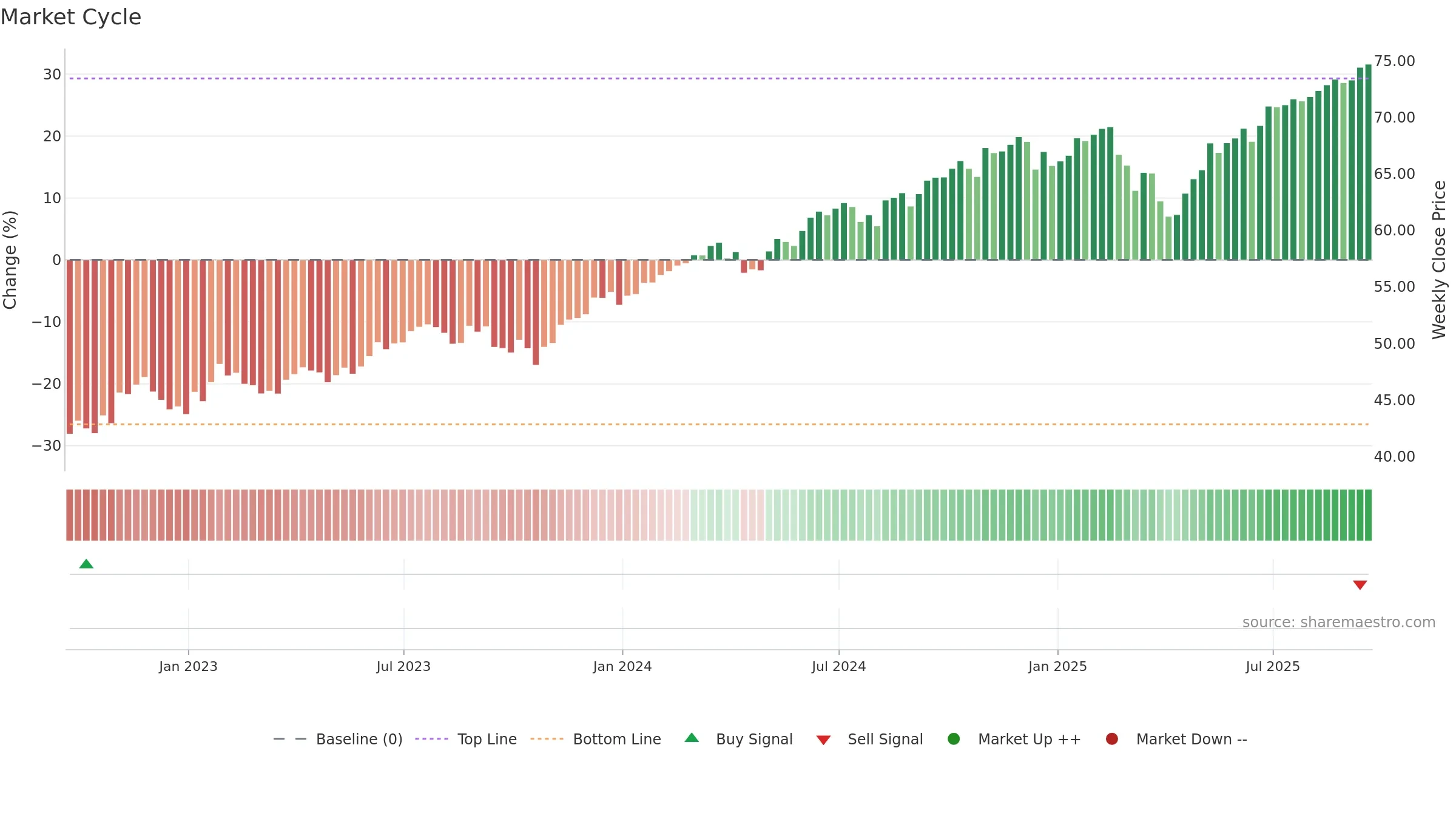Click the tallest green bar at chart's right end
The height and width of the screenshot is (819, 1456).
click(1368, 162)
